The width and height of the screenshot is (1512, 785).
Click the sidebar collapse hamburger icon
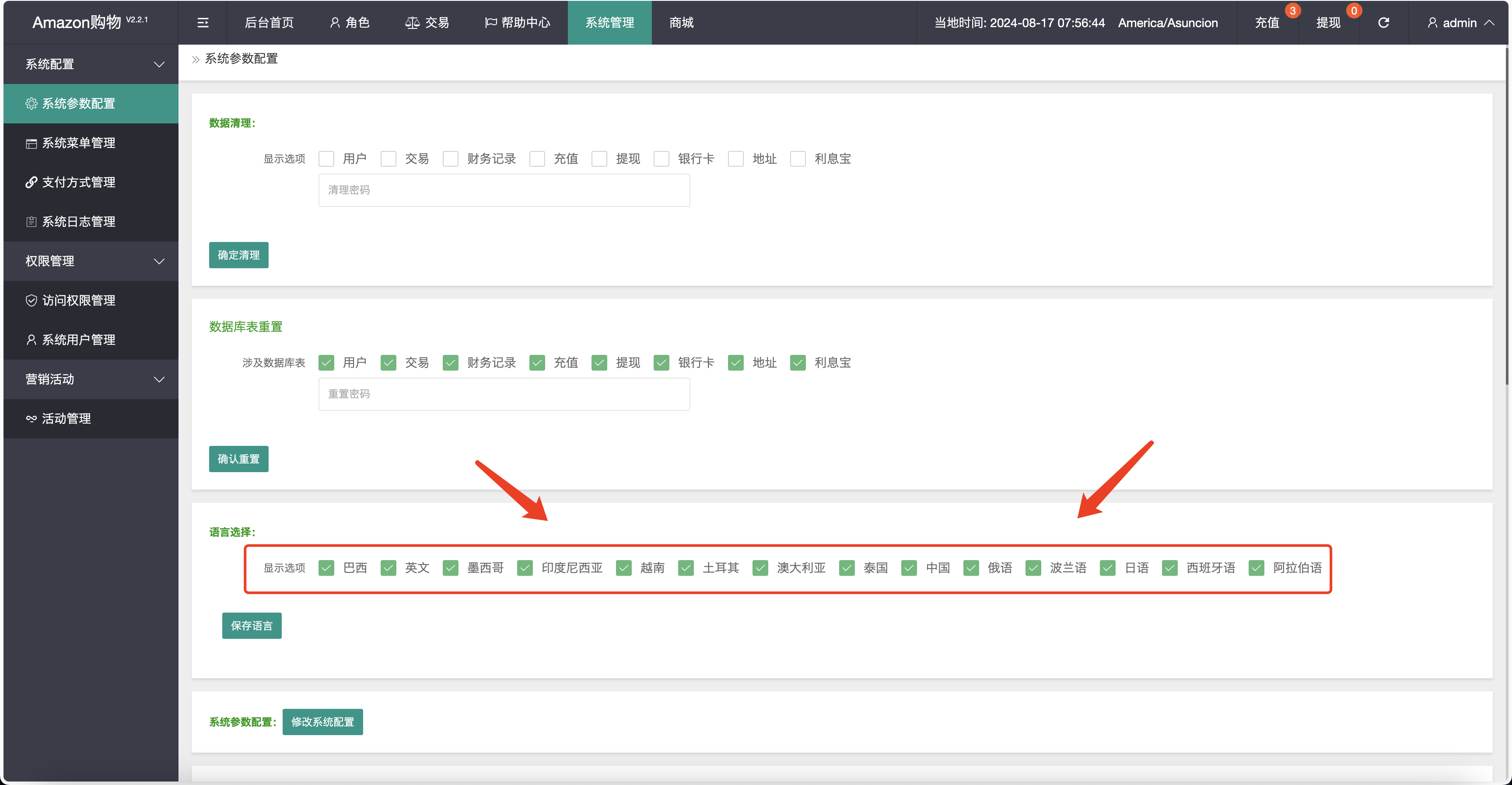[x=203, y=23]
